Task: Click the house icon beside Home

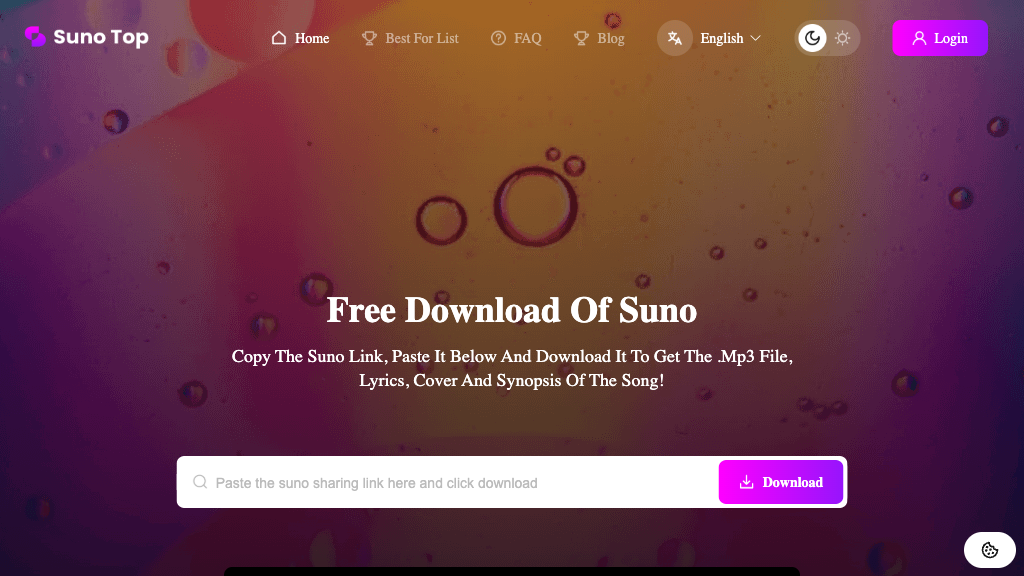Action: point(279,38)
